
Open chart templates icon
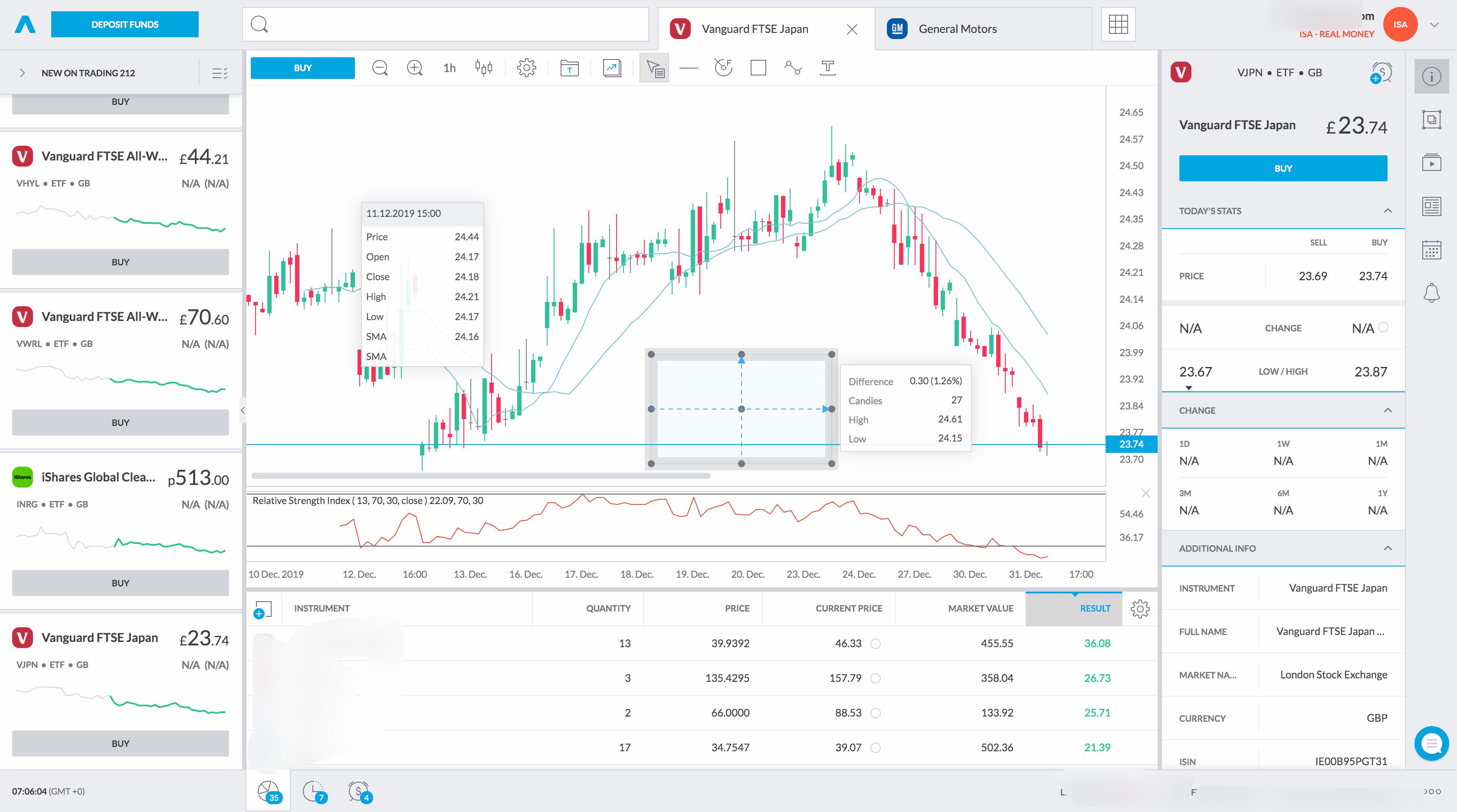click(x=570, y=68)
